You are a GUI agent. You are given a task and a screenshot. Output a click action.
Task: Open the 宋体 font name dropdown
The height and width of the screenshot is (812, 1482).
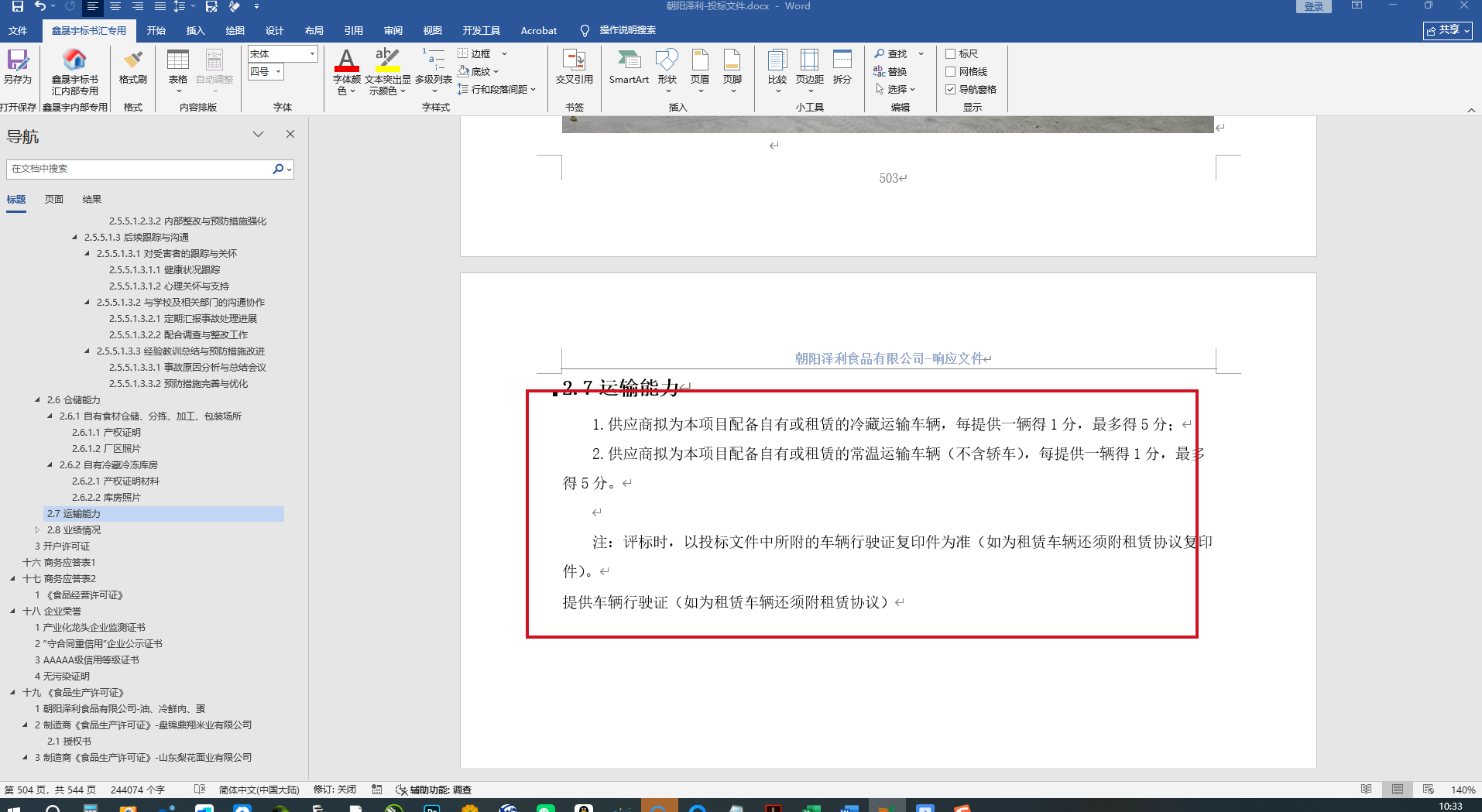pyautogui.click(x=312, y=53)
